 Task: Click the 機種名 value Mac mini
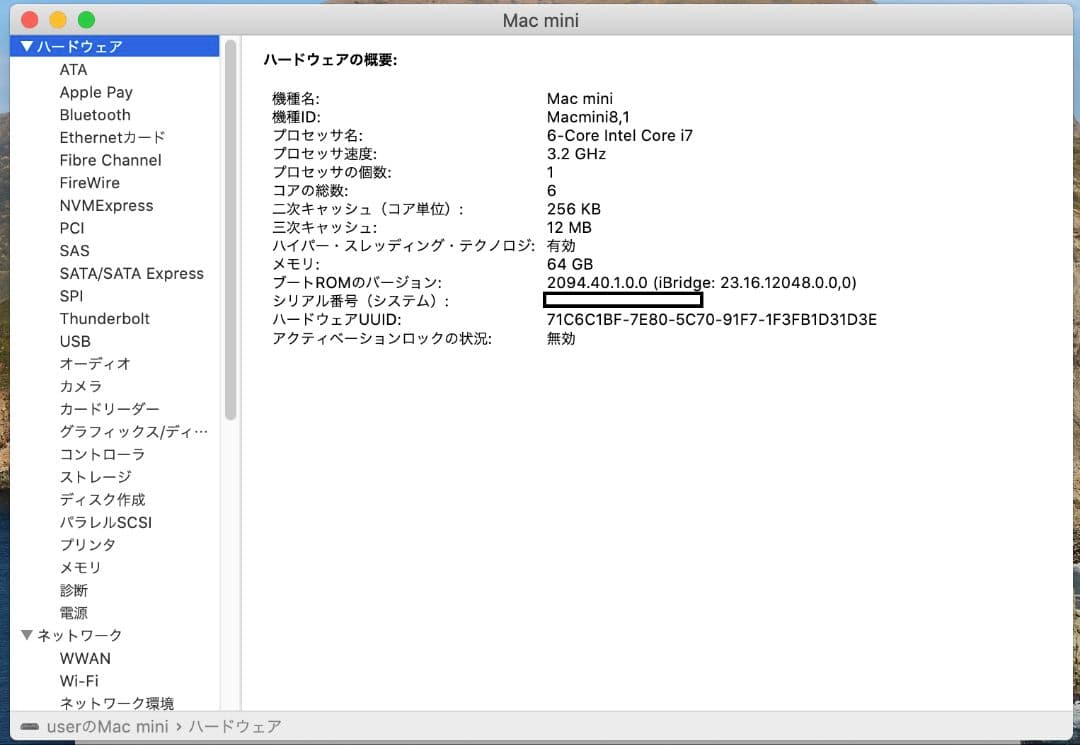pos(579,98)
